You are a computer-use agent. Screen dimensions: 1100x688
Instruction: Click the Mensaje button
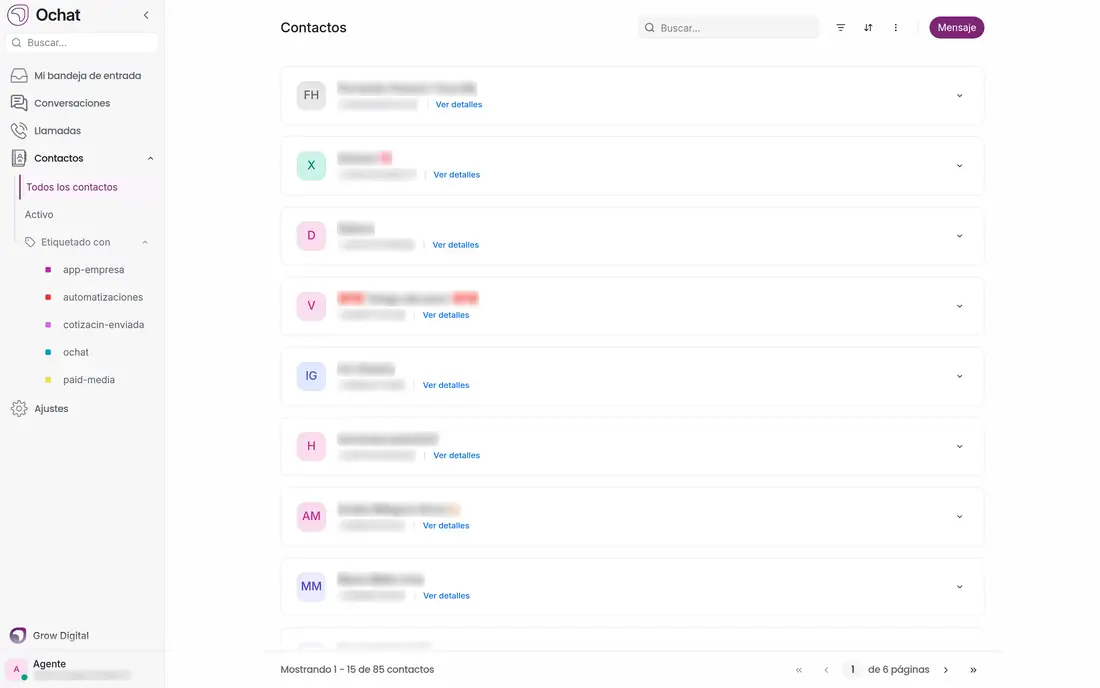click(956, 27)
